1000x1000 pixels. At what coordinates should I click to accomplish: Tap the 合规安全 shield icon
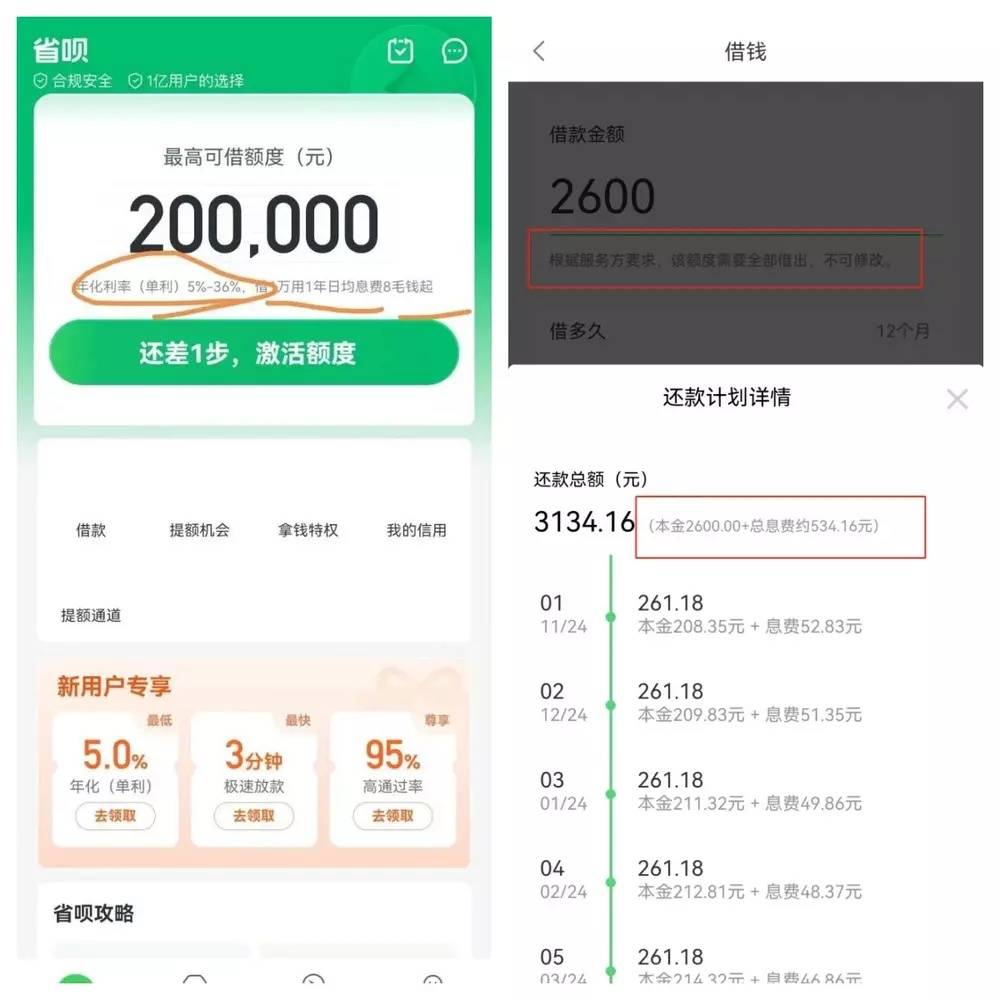(40, 81)
